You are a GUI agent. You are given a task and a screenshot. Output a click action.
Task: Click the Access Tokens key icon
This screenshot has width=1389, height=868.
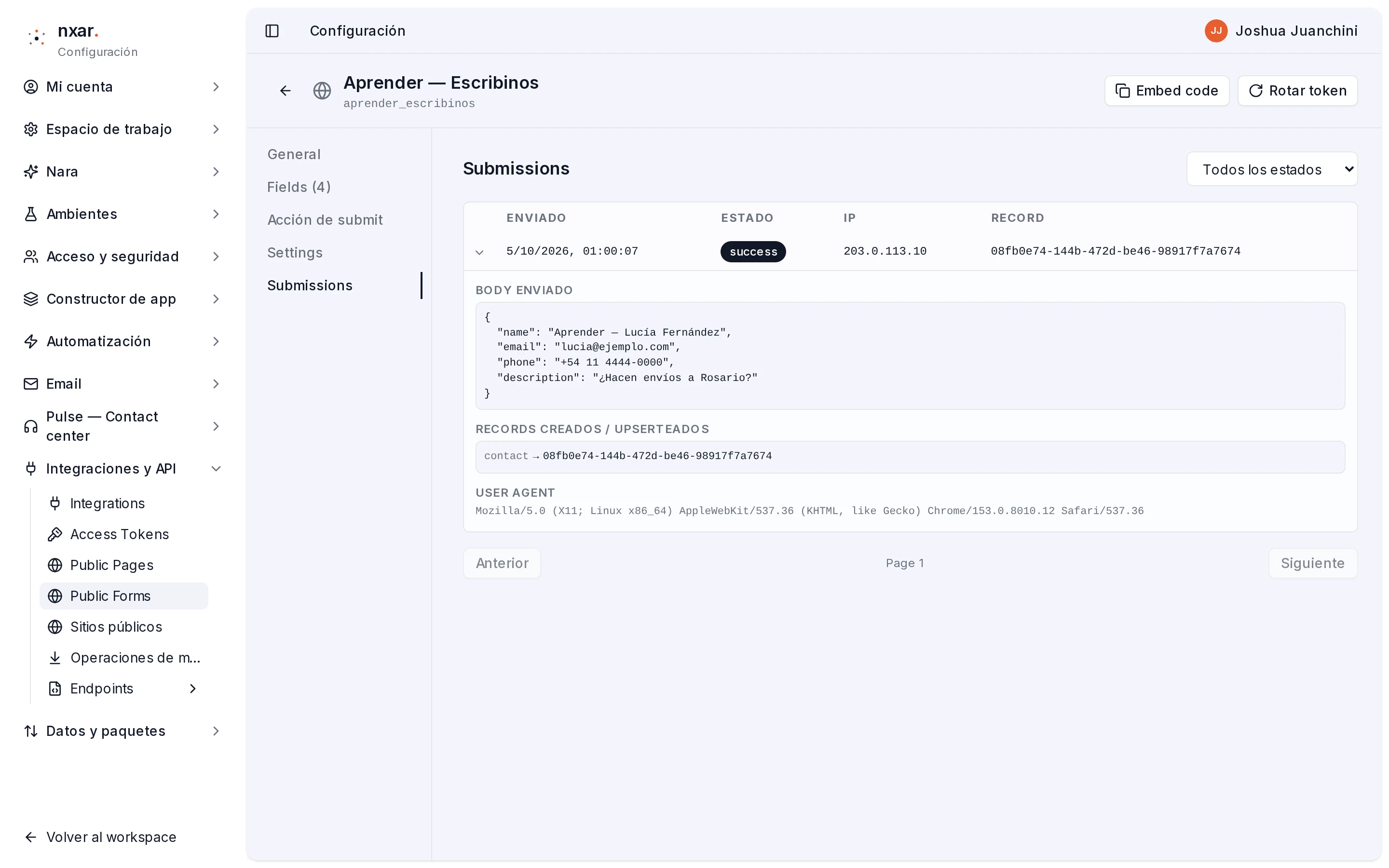click(x=55, y=534)
